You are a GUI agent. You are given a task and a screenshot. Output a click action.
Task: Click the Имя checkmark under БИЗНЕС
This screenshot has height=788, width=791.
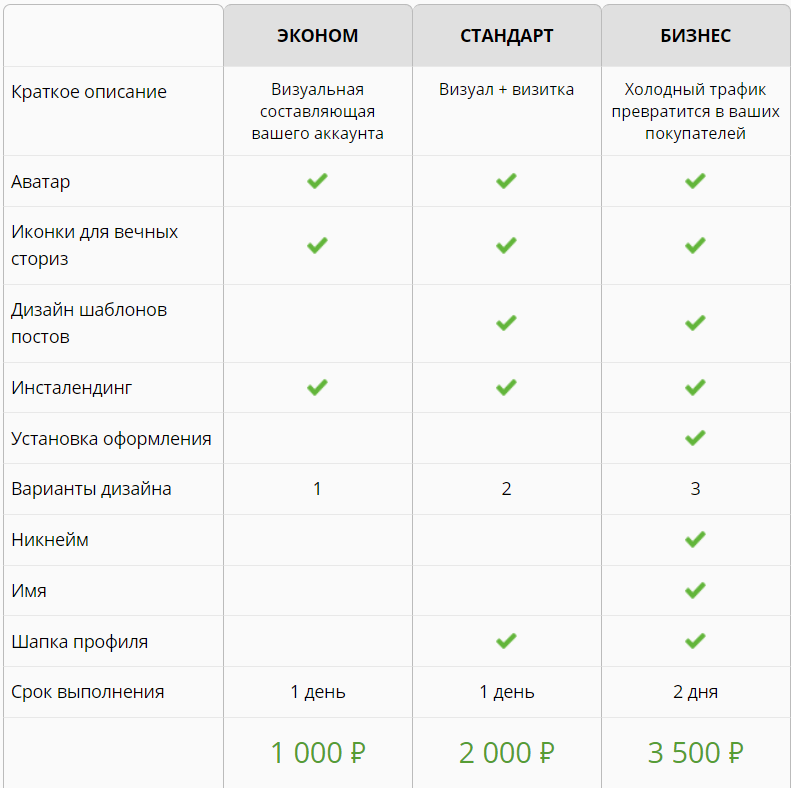[x=695, y=590]
